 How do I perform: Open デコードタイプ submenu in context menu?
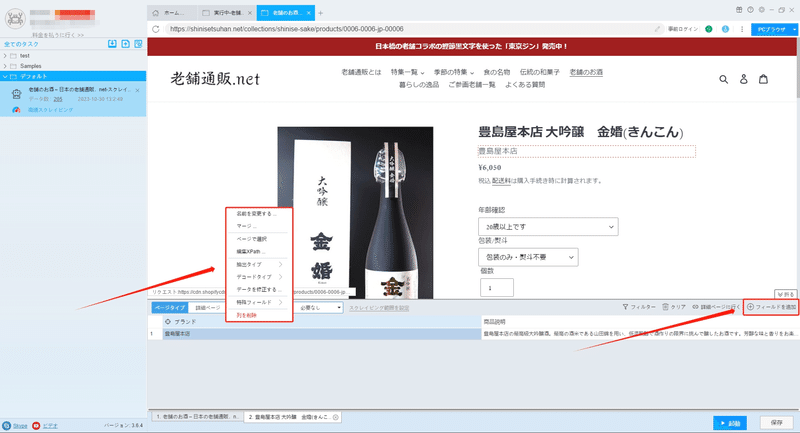tap(259, 277)
